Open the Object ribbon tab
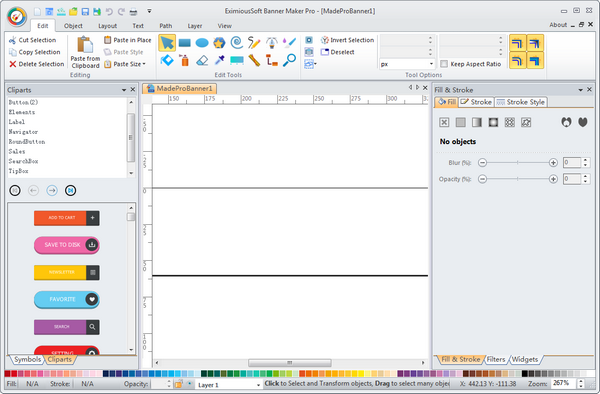The image size is (600, 394). click(x=73, y=26)
